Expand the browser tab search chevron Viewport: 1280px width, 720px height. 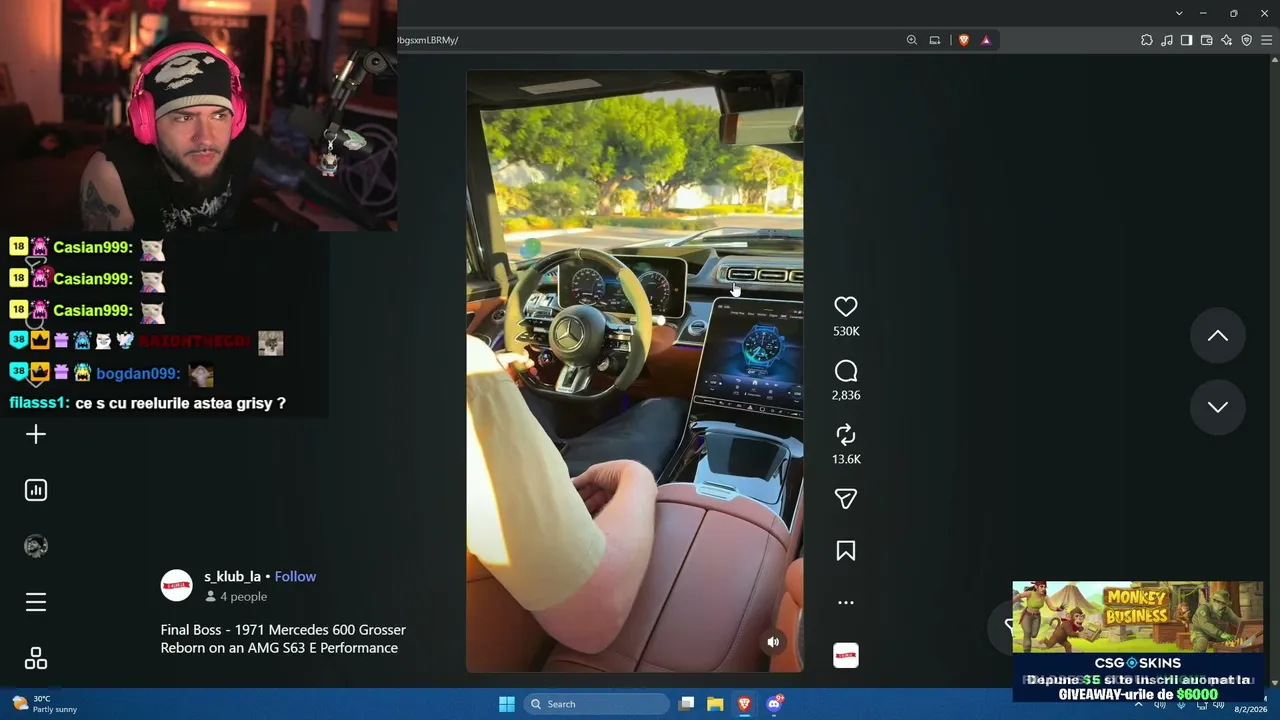click(1179, 13)
